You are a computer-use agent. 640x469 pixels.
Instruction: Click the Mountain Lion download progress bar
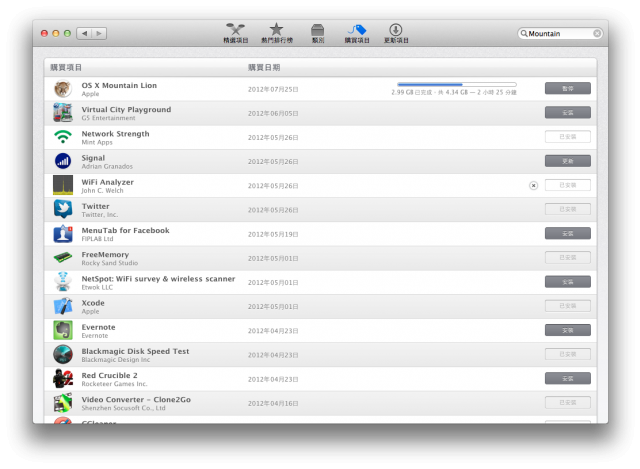[x=457, y=84]
